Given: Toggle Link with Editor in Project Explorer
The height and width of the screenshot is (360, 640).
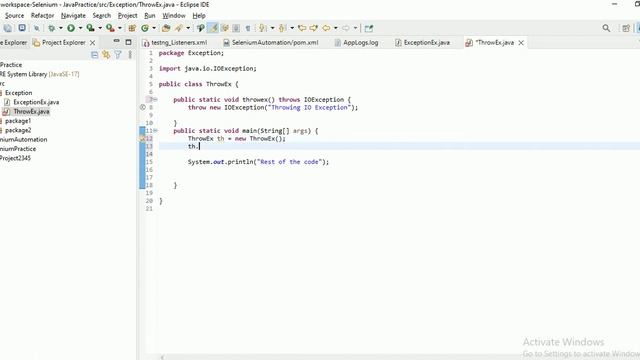Looking at the screenshot, I should 106,55.
